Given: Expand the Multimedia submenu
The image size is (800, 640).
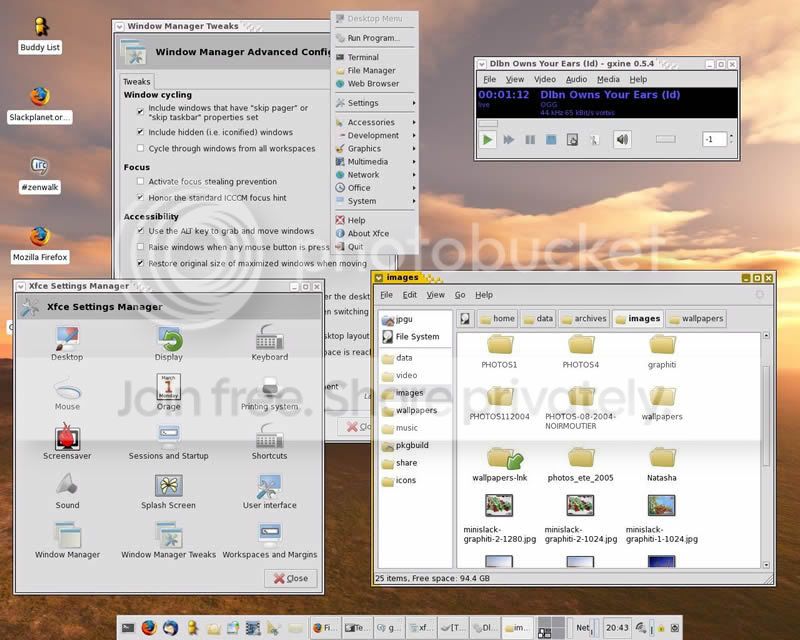Looking at the screenshot, I should [375, 161].
